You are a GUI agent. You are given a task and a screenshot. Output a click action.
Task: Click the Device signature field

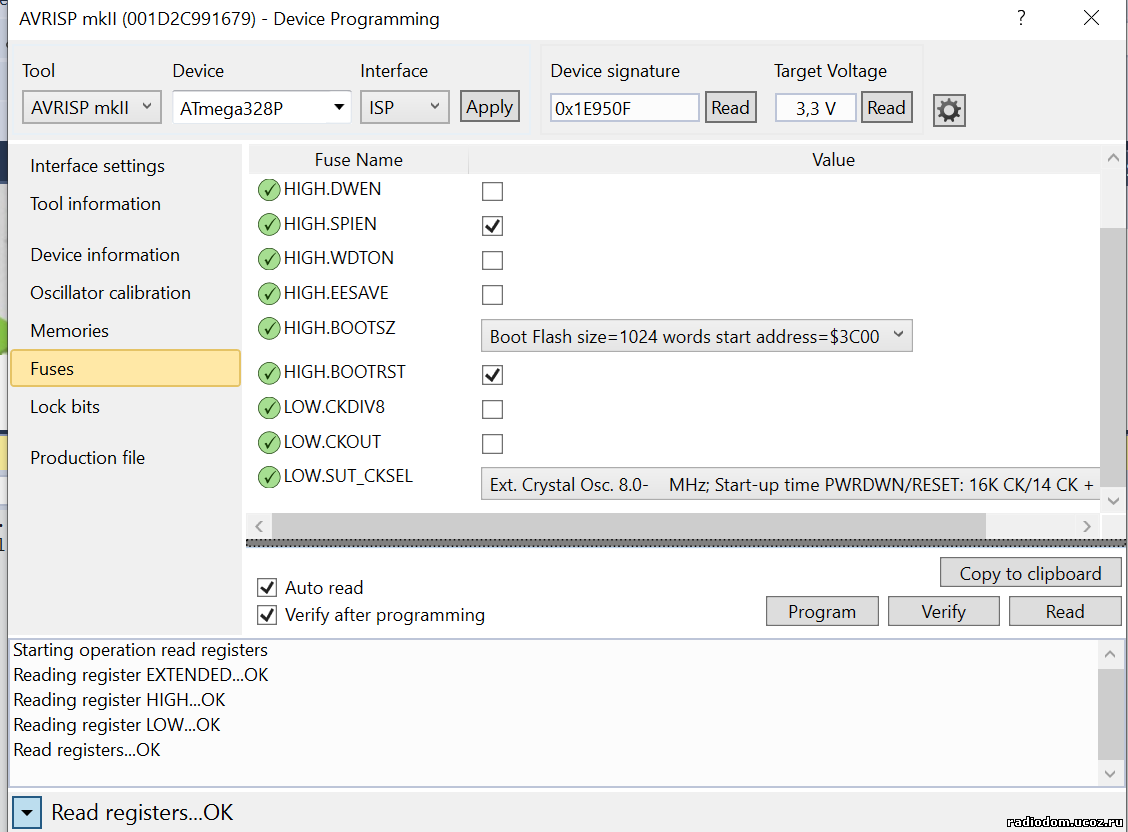point(624,108)
